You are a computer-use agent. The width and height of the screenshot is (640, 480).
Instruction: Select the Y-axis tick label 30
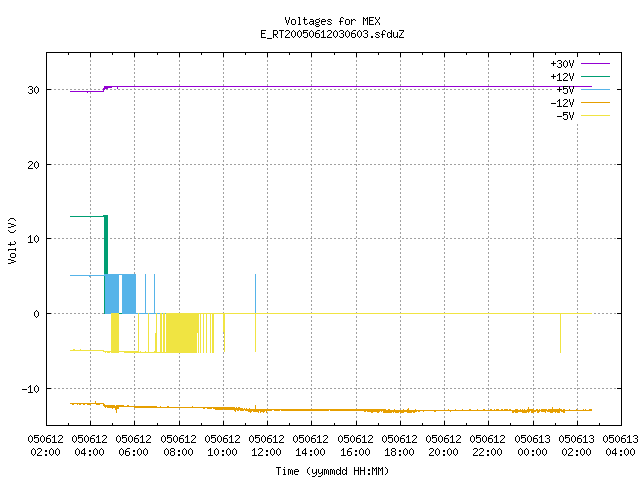click(33, 90)
